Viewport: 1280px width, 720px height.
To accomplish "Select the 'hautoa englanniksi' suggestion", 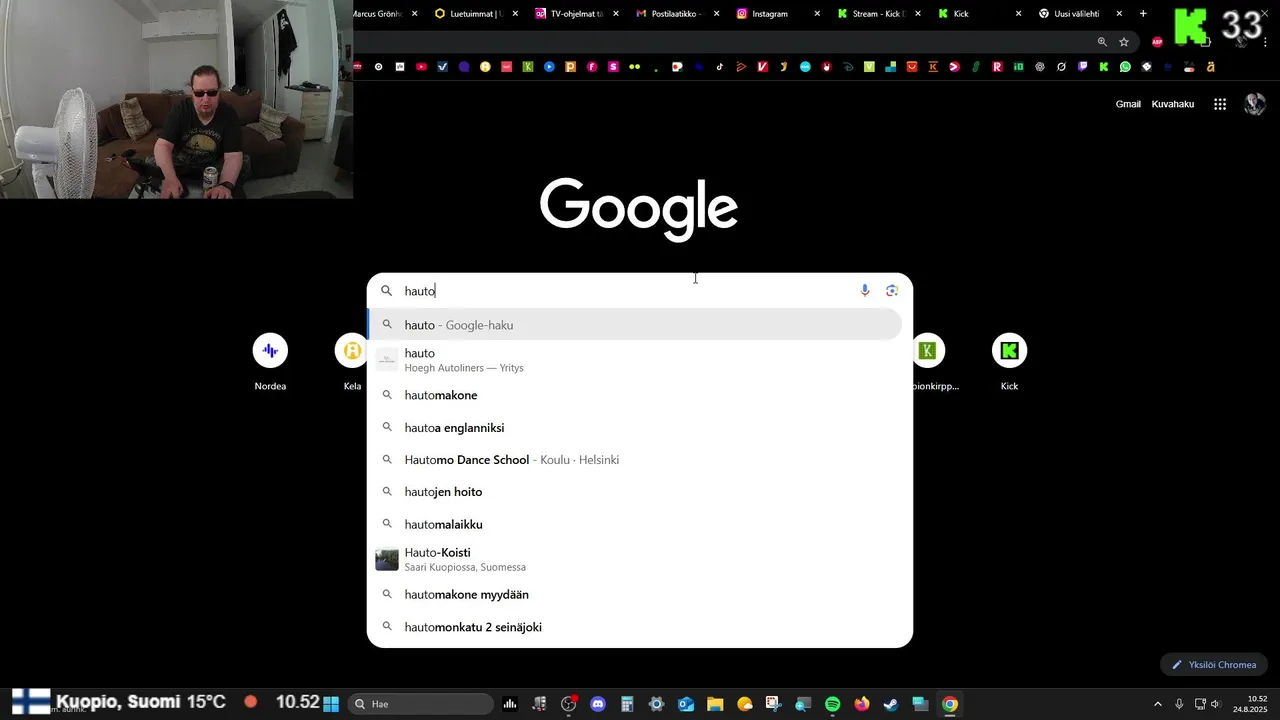I will coord(635,428).
